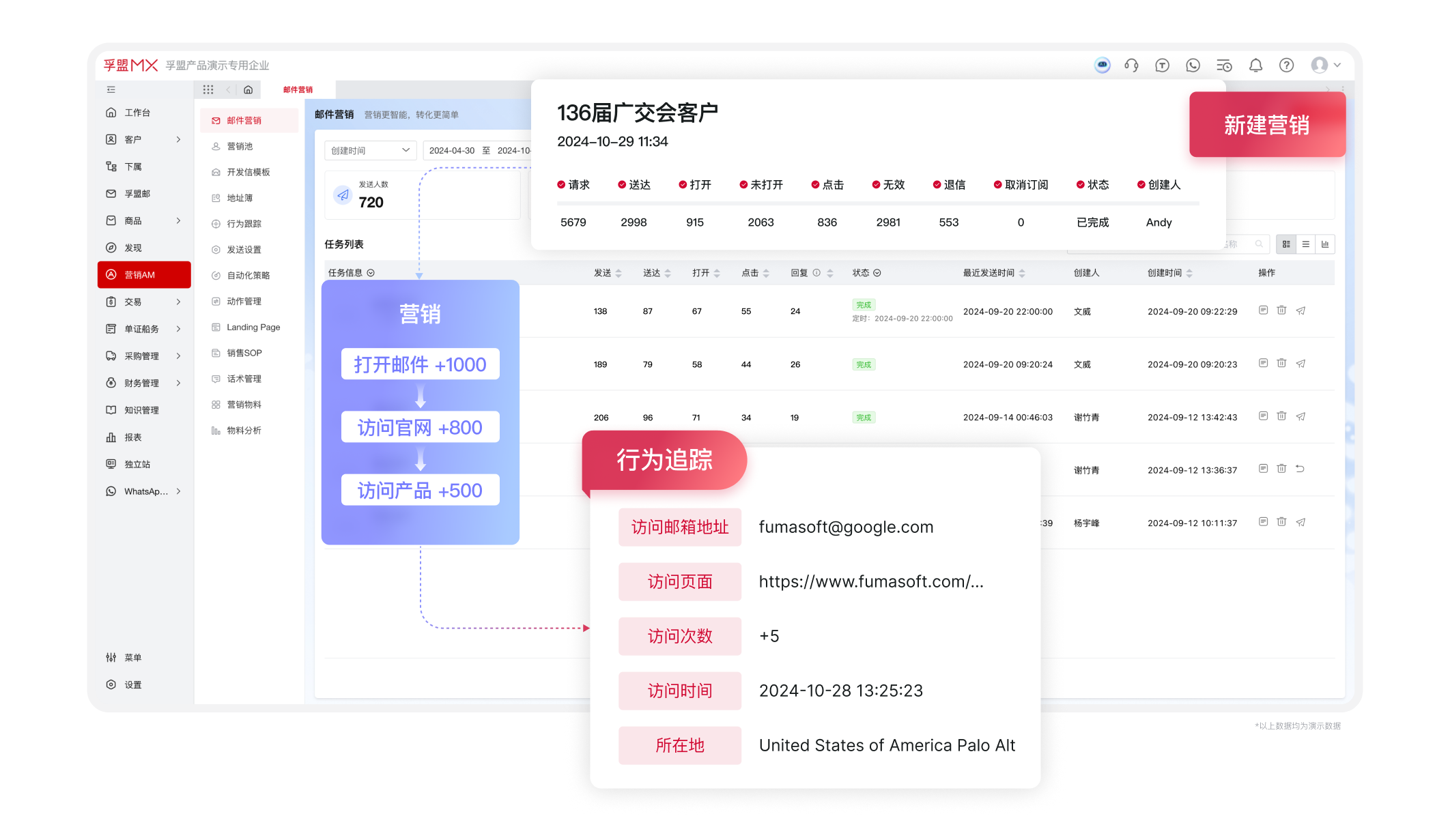This screenshot has width=1450, height=840.
Task: Switch to the 邮件营销 tab
Action: (x=297, y=89)
